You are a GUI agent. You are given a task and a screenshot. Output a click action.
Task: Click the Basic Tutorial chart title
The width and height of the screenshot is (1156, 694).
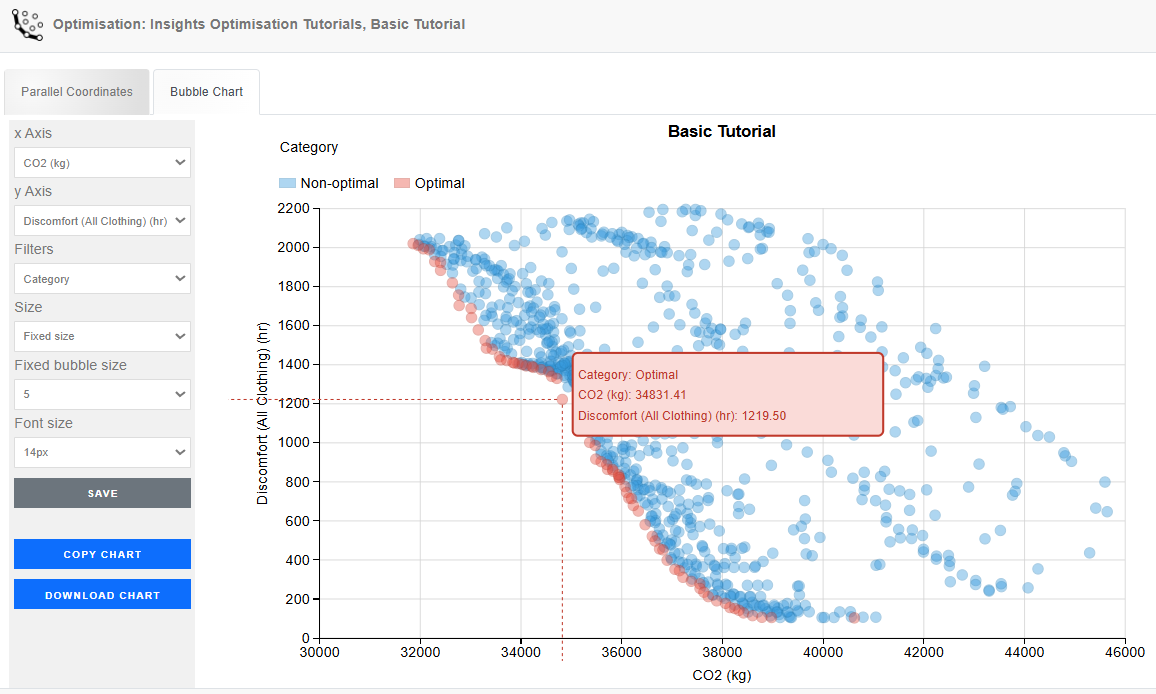[721, 131]
